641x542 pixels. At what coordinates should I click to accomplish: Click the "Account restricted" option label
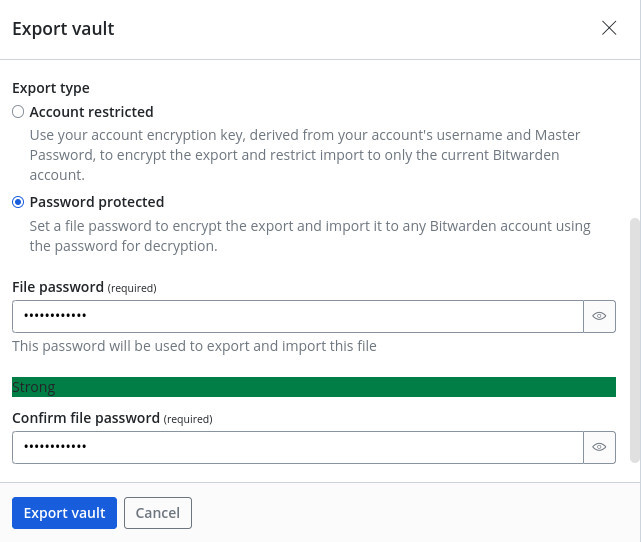[x=91, y=112]
